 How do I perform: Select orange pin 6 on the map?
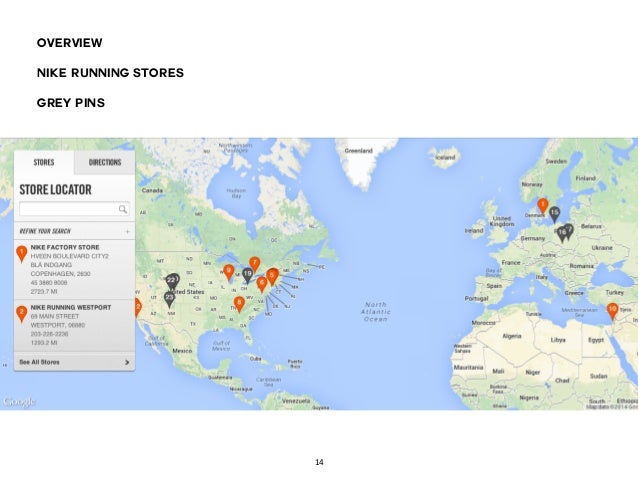(262, 284)
